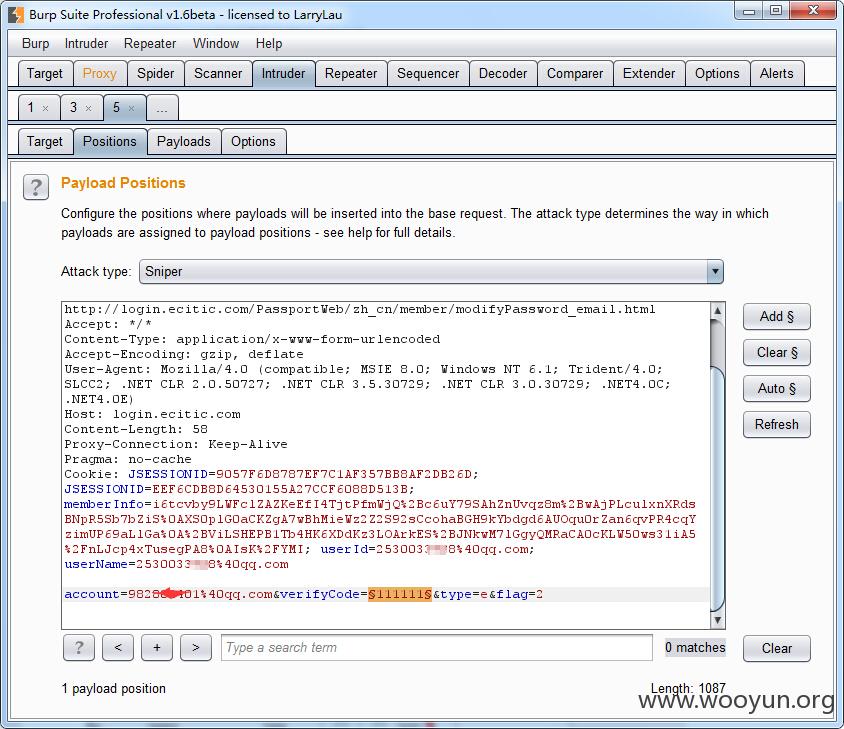Open the Help menu

point(269,44)
